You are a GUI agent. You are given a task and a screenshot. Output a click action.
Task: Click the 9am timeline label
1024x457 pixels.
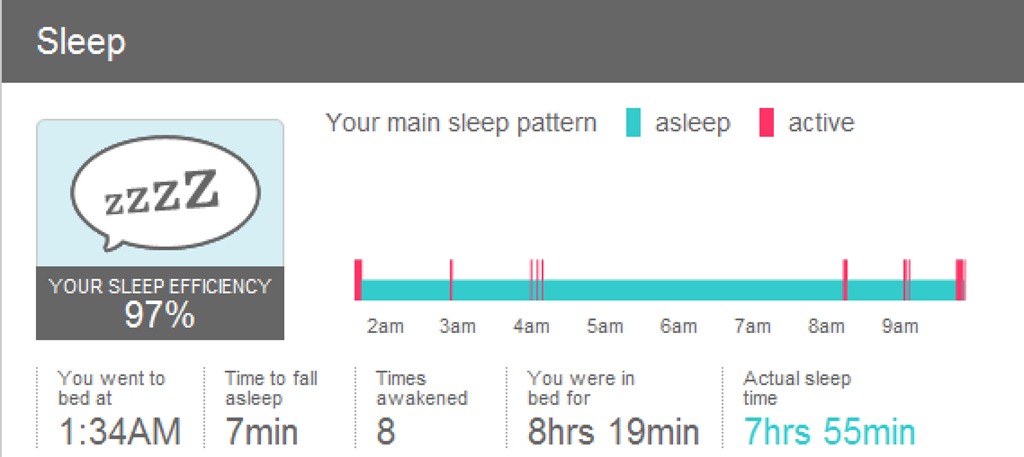tap(900, 327)
